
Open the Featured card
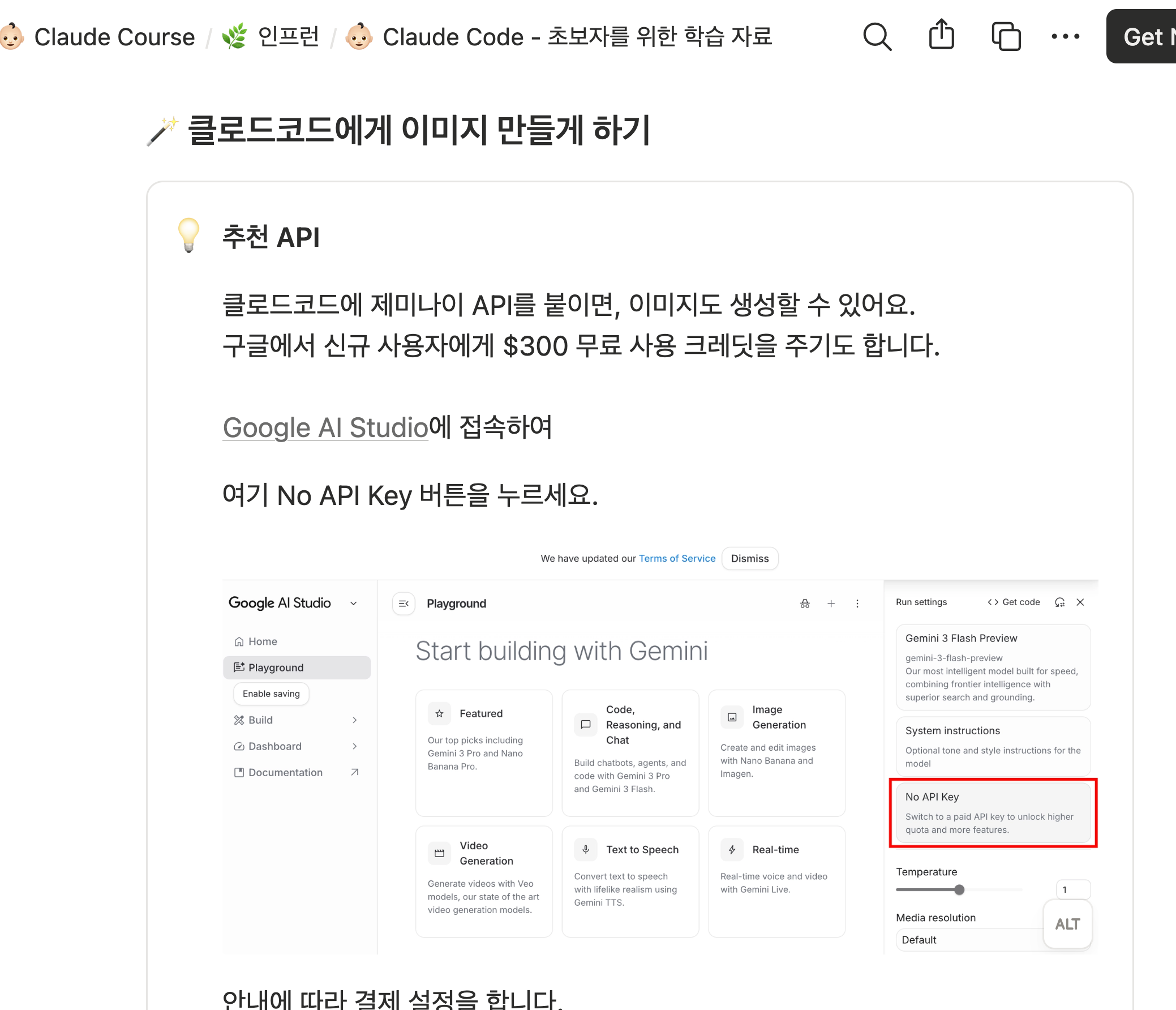pyautogui.click(x=483, y=754)
